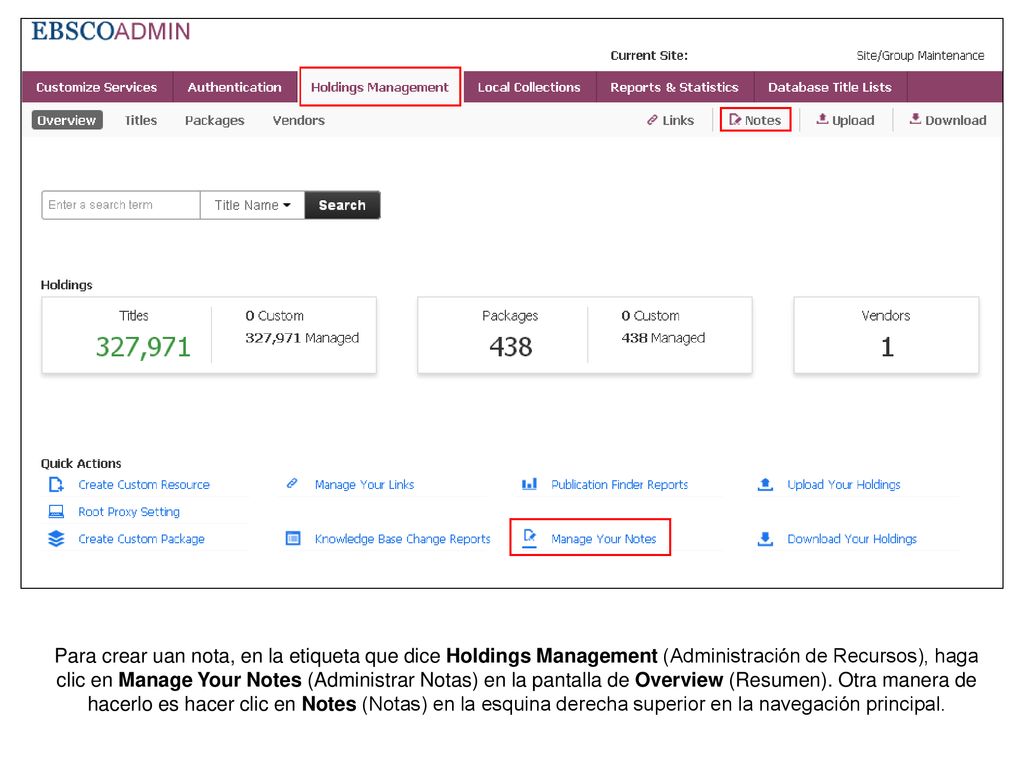Click the Create Custom Resource document icon
The image size is (1024, 768).
click(x=56, y=485)
